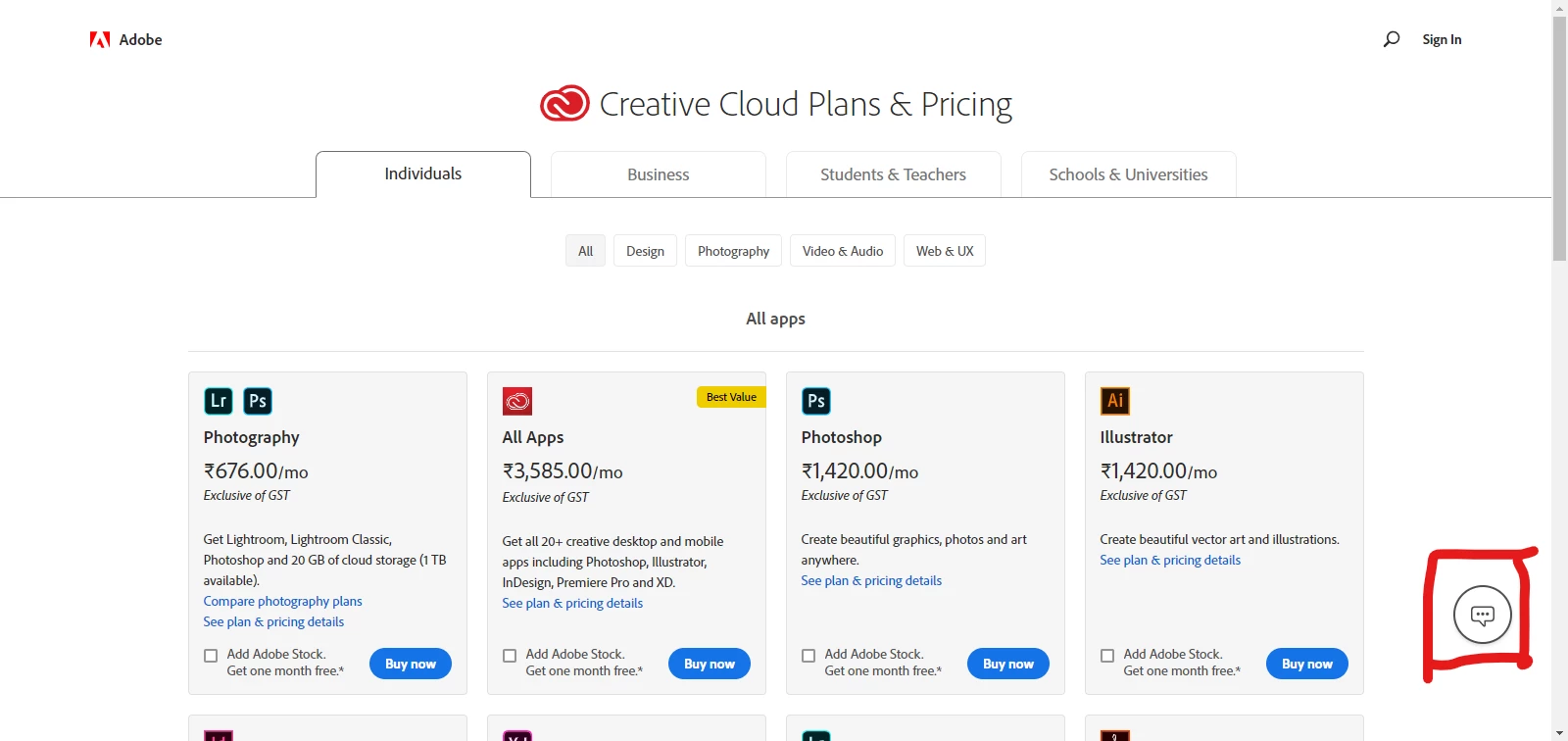Click the ₹3,585.00/mo price text

(563, 471)
